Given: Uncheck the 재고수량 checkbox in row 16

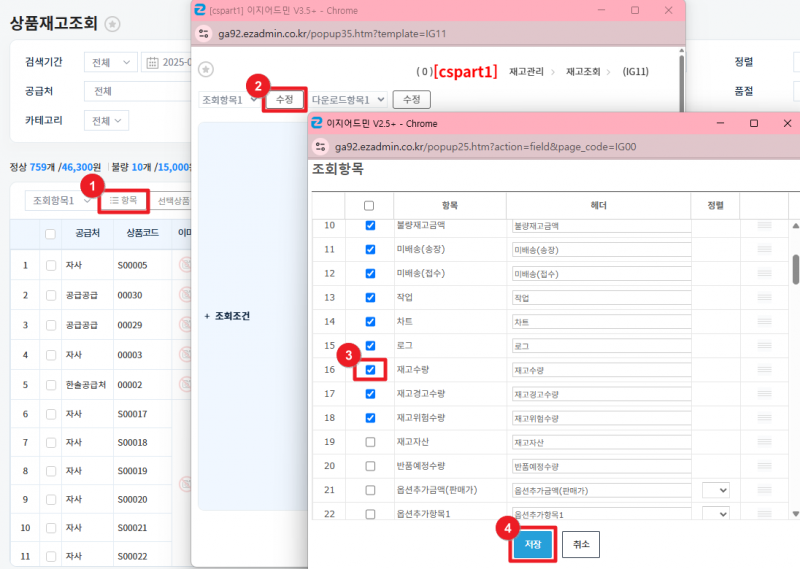Looking at the screenshot, I should coord(370,370).
